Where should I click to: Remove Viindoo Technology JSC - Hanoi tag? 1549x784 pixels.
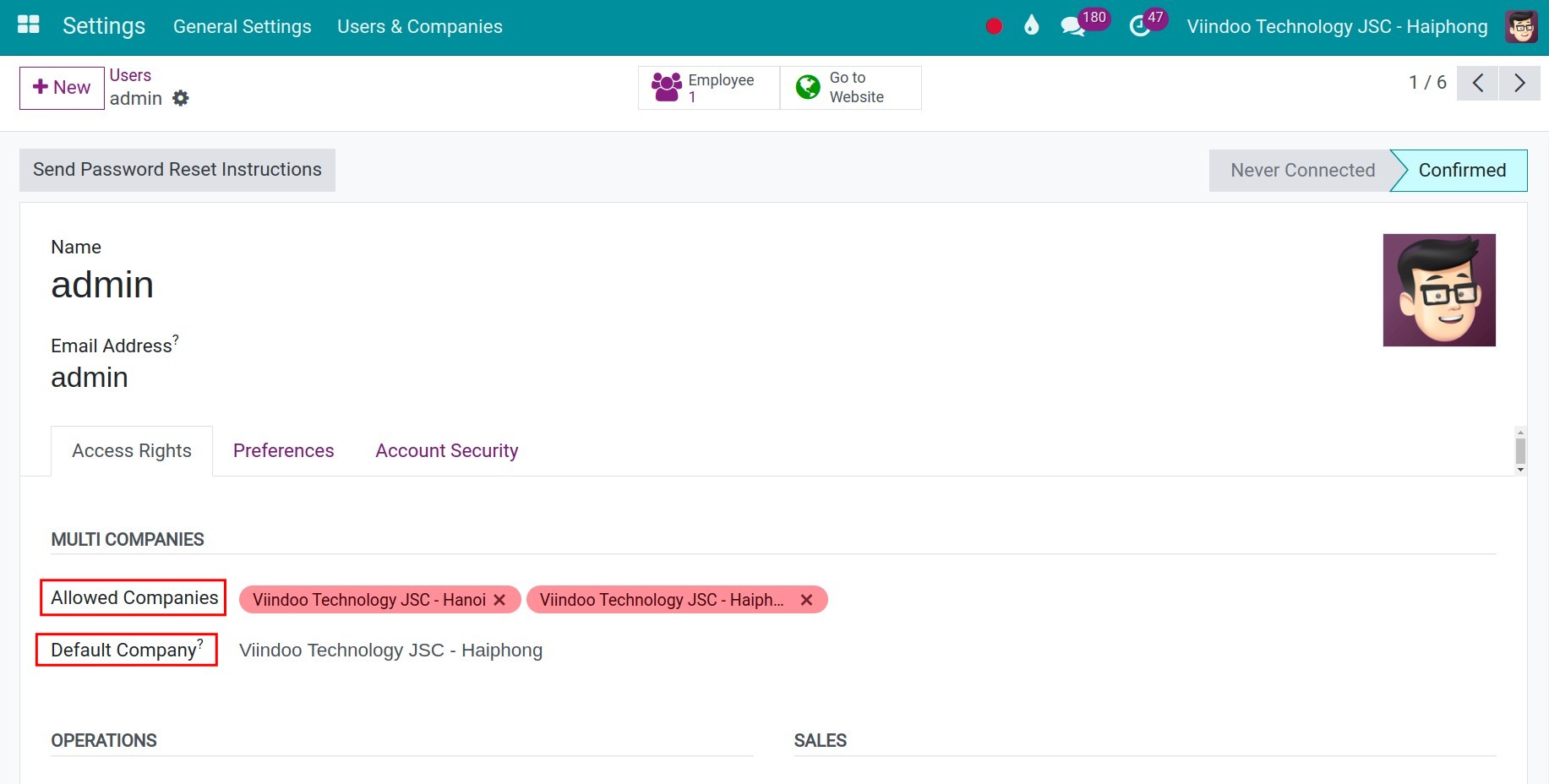pyautogui.click(x=499, y=600)
